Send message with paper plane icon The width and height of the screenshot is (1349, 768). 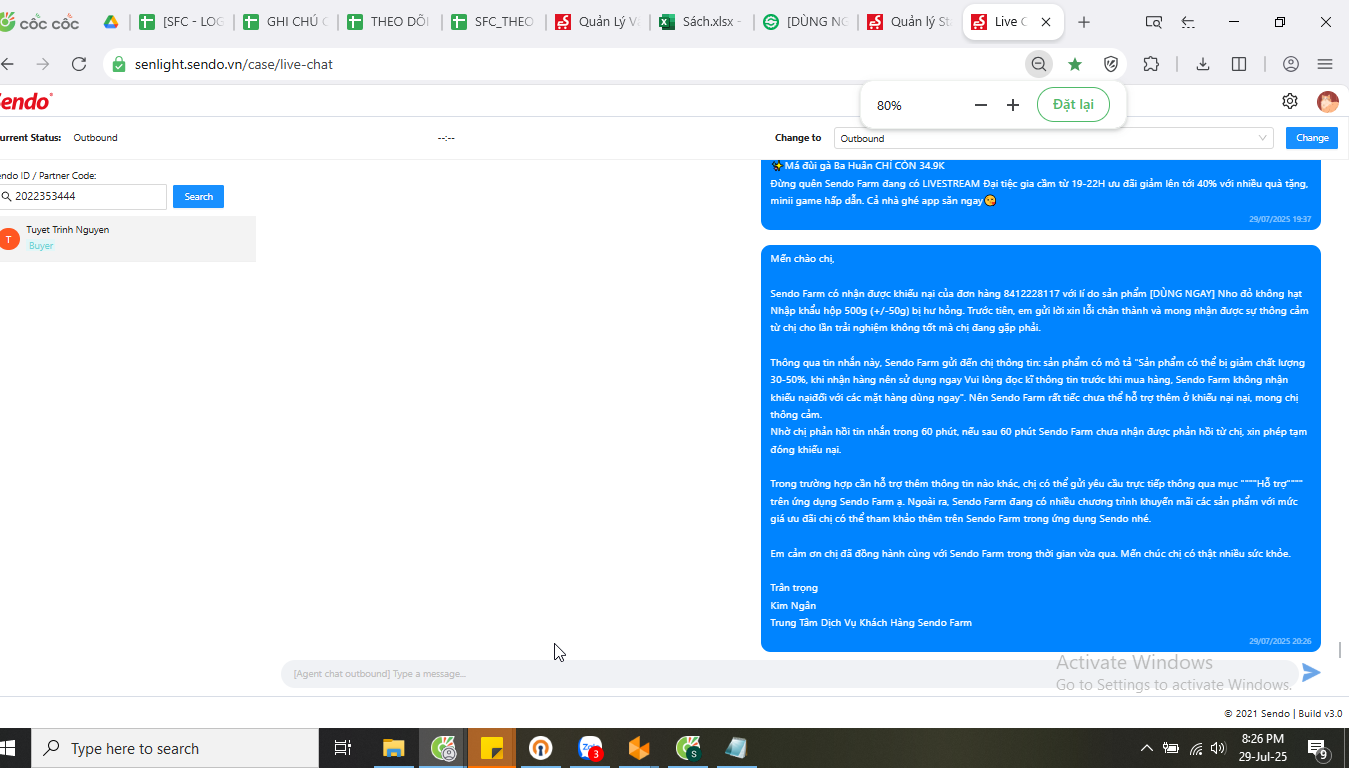coord(1311,673)
